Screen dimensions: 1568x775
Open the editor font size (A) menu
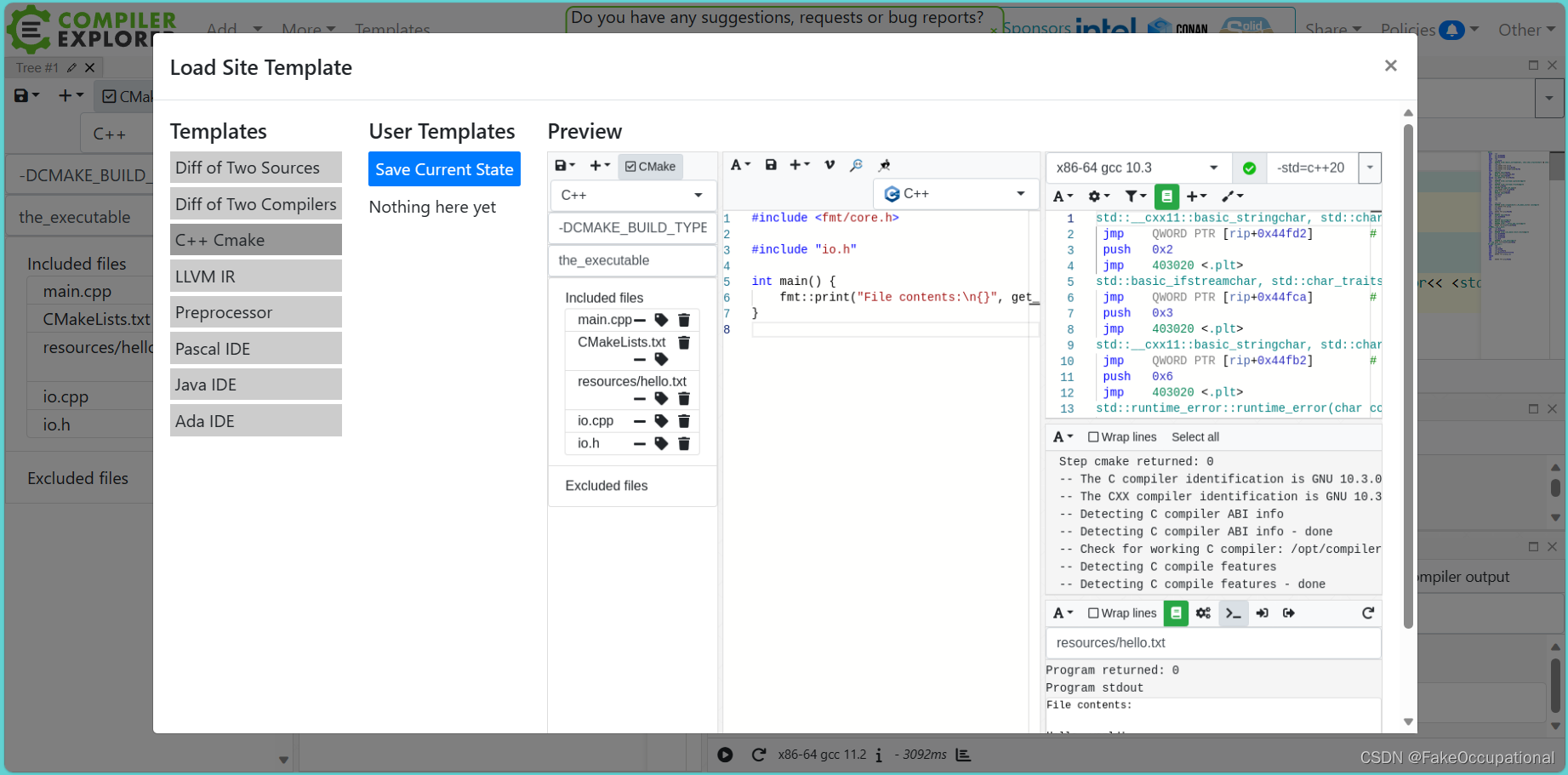(740, 165)
